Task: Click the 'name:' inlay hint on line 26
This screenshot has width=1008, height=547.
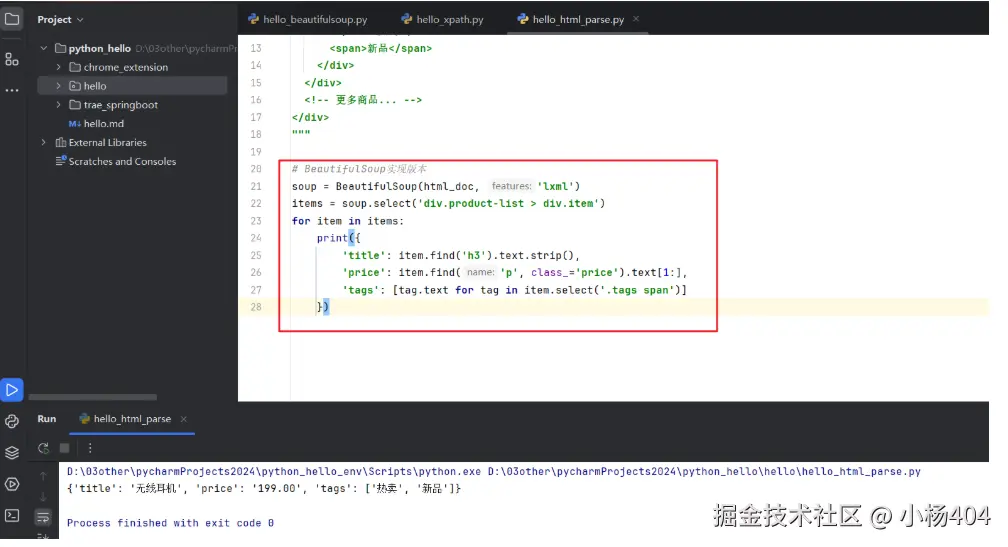Action: pos(480,273)
